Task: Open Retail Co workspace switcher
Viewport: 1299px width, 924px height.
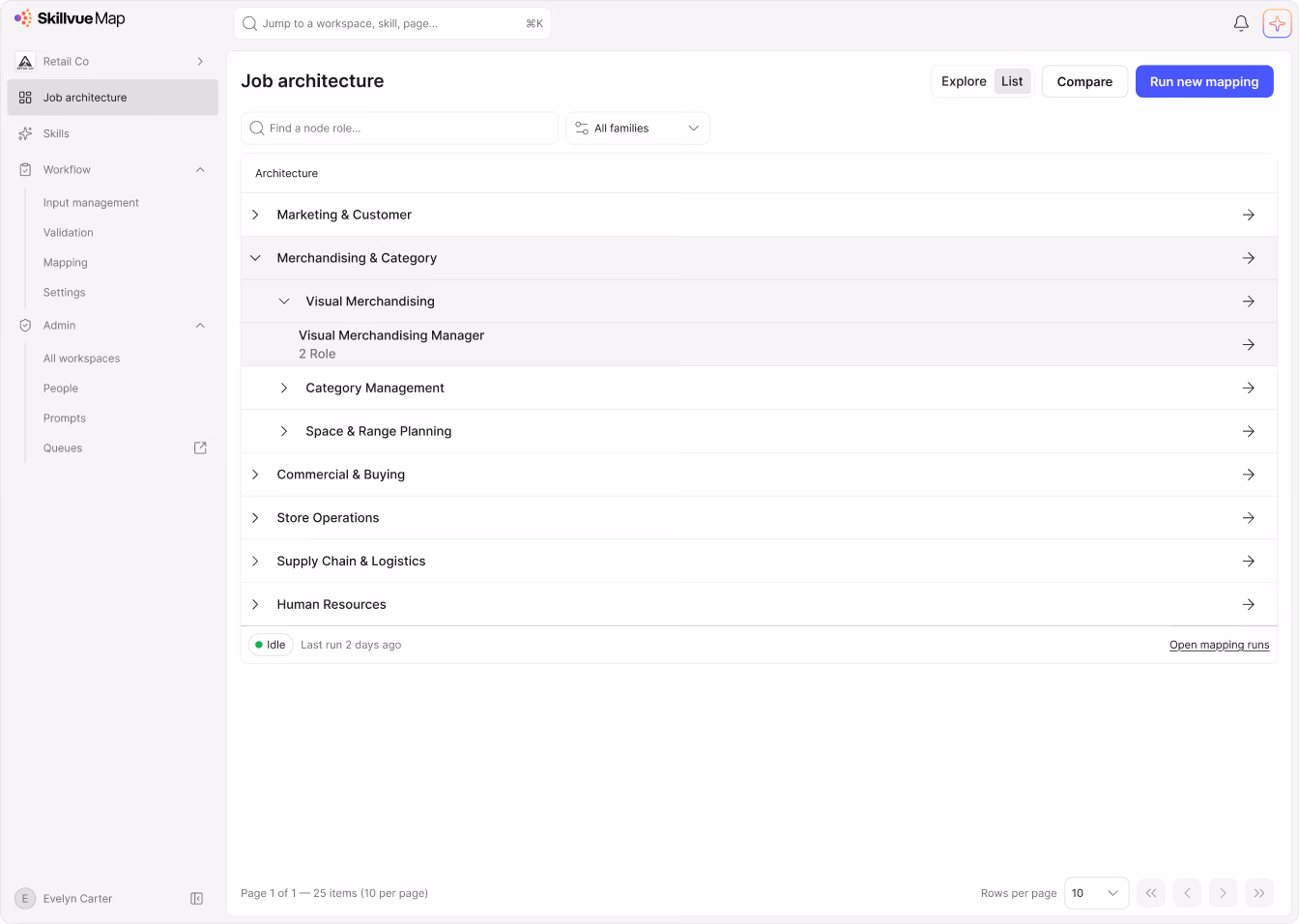Action: (112, 61)
